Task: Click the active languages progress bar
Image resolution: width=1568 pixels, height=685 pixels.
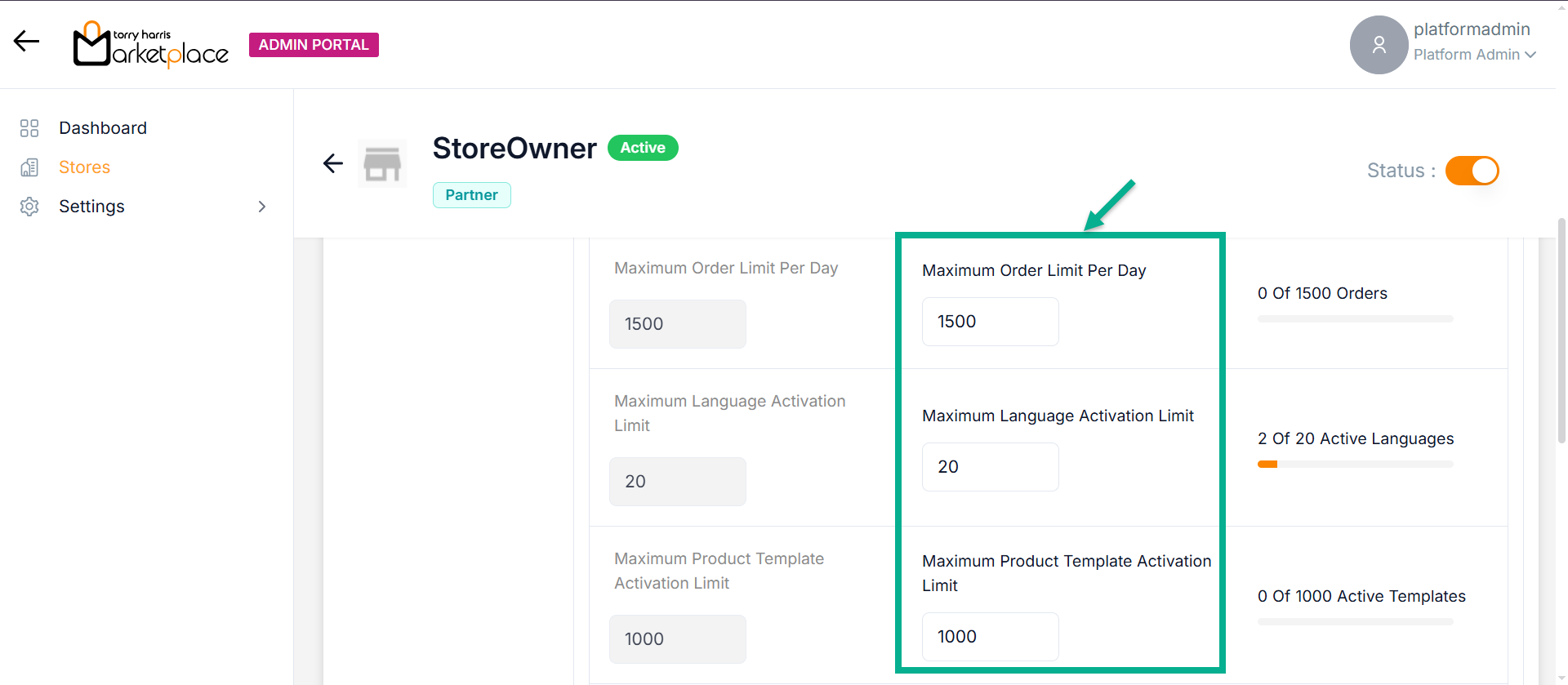Action: point(1355,465)
